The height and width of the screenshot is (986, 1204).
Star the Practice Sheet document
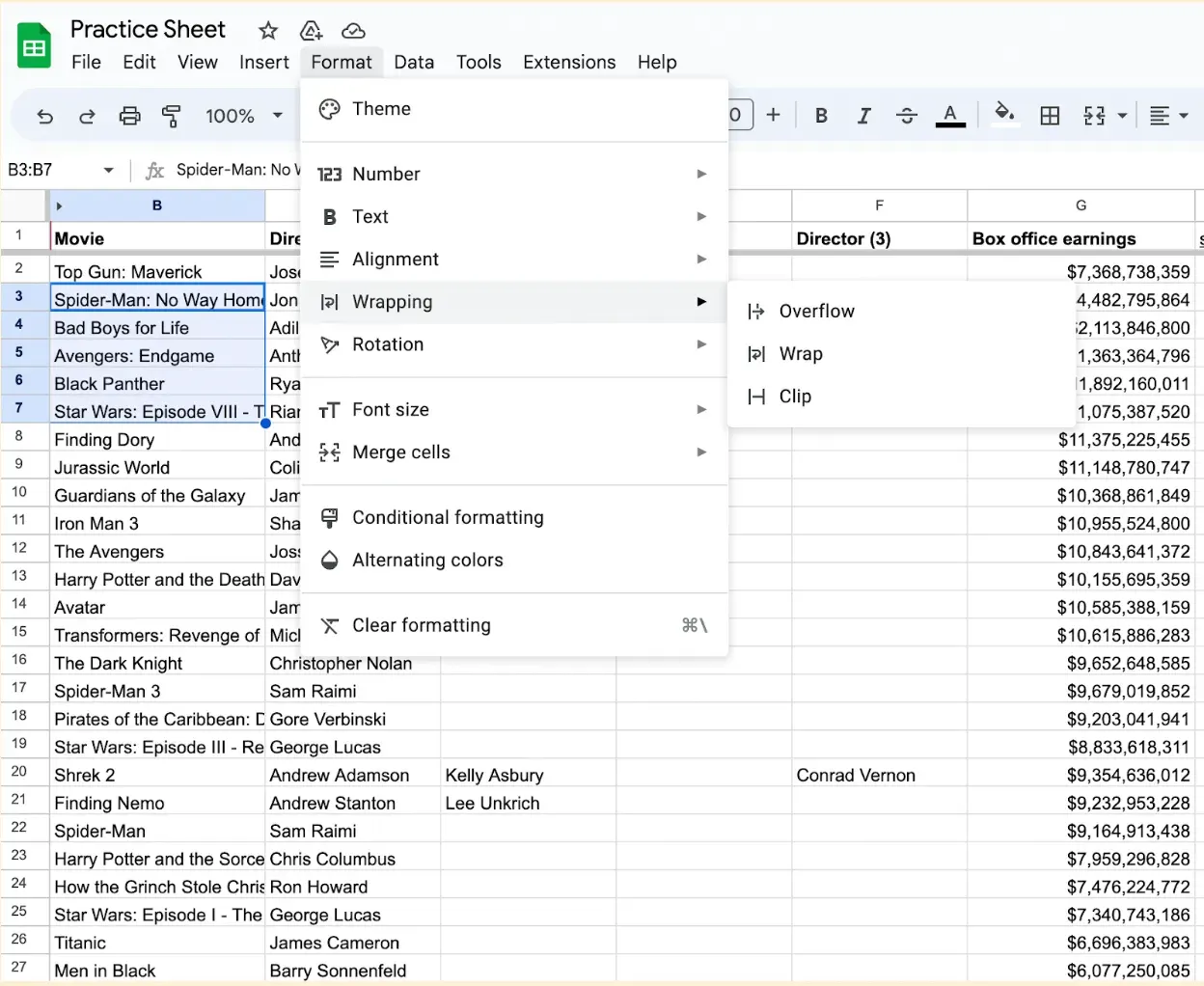point(268,31)
